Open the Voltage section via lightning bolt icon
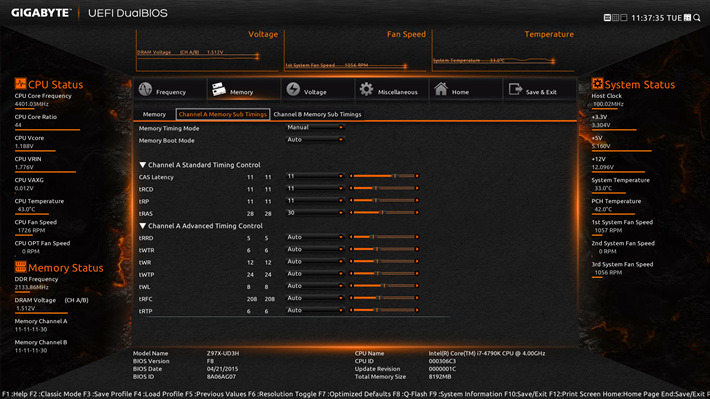The image size is (710, 399). coord(293,89)
